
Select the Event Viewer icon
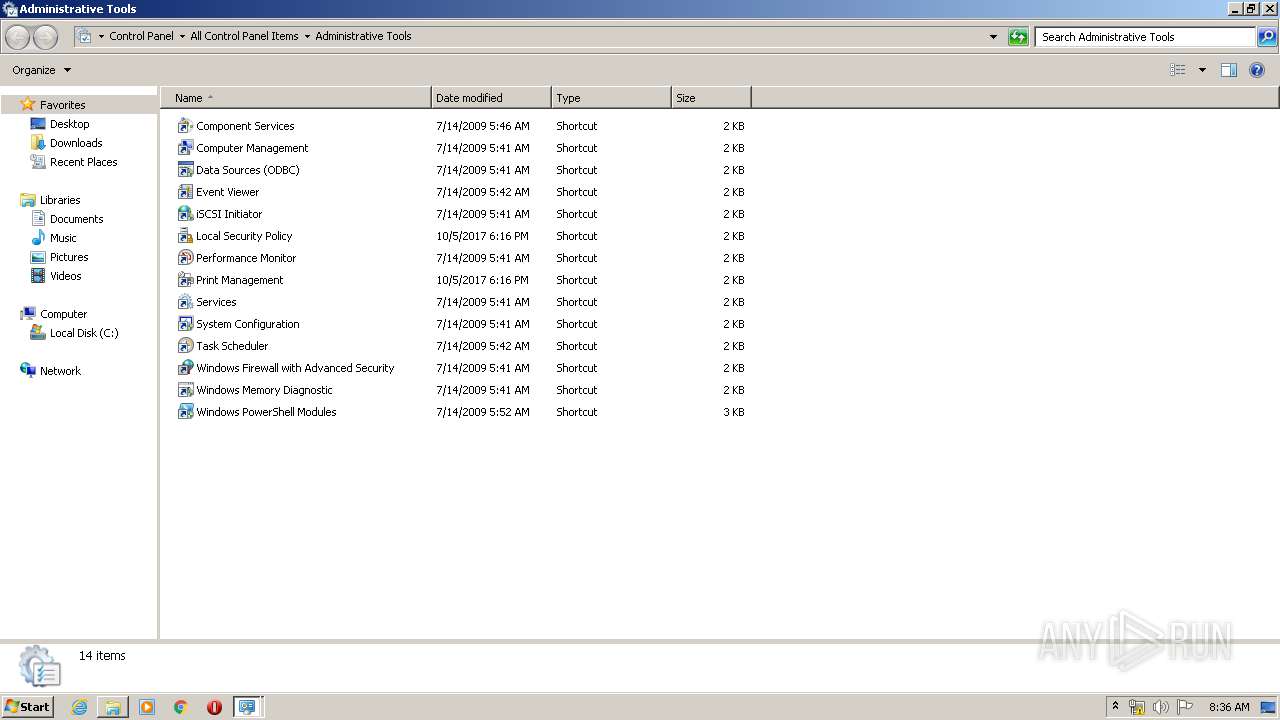click(185, 192)
